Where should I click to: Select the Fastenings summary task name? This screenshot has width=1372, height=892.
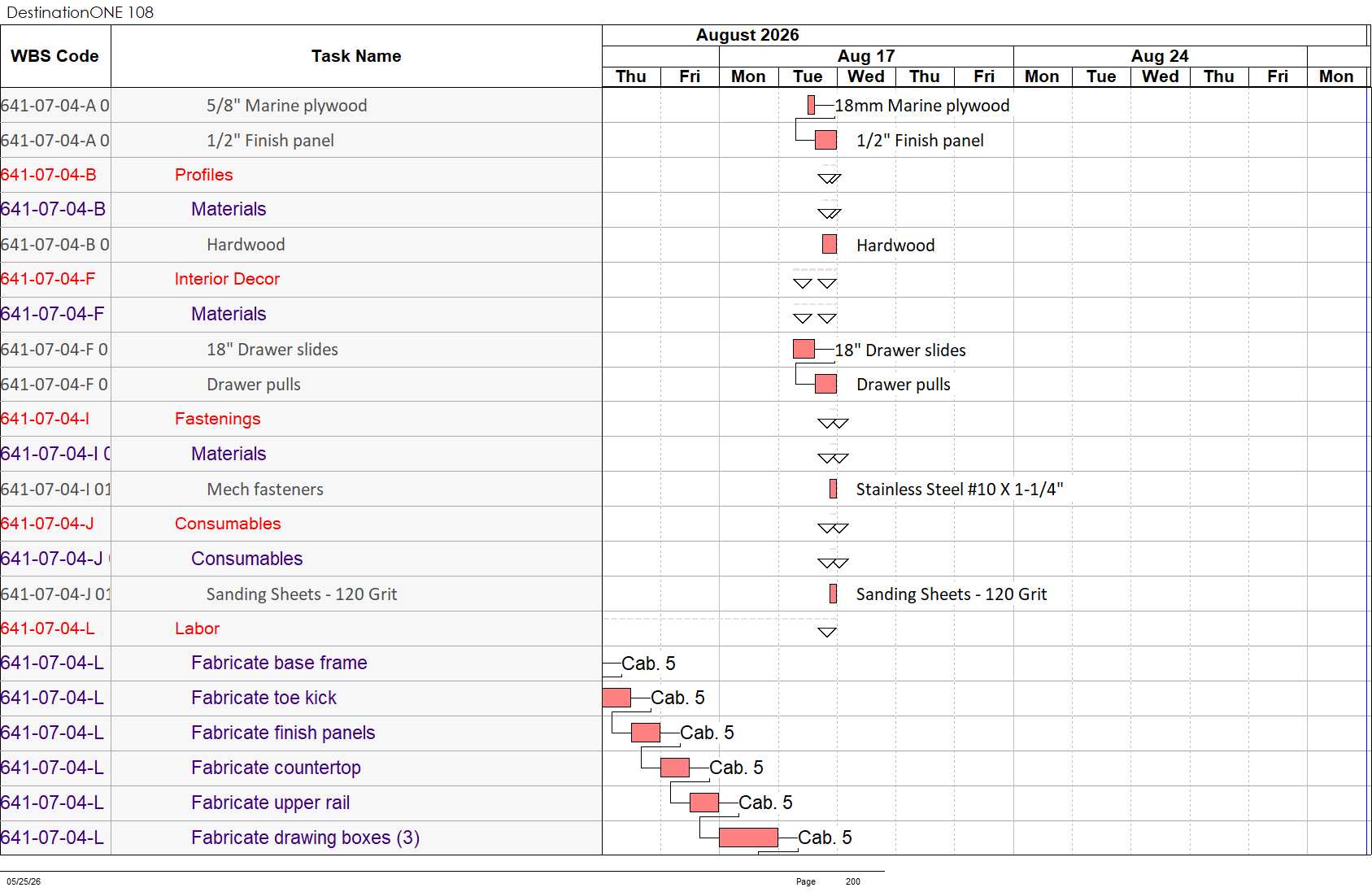tap(217, 419)
